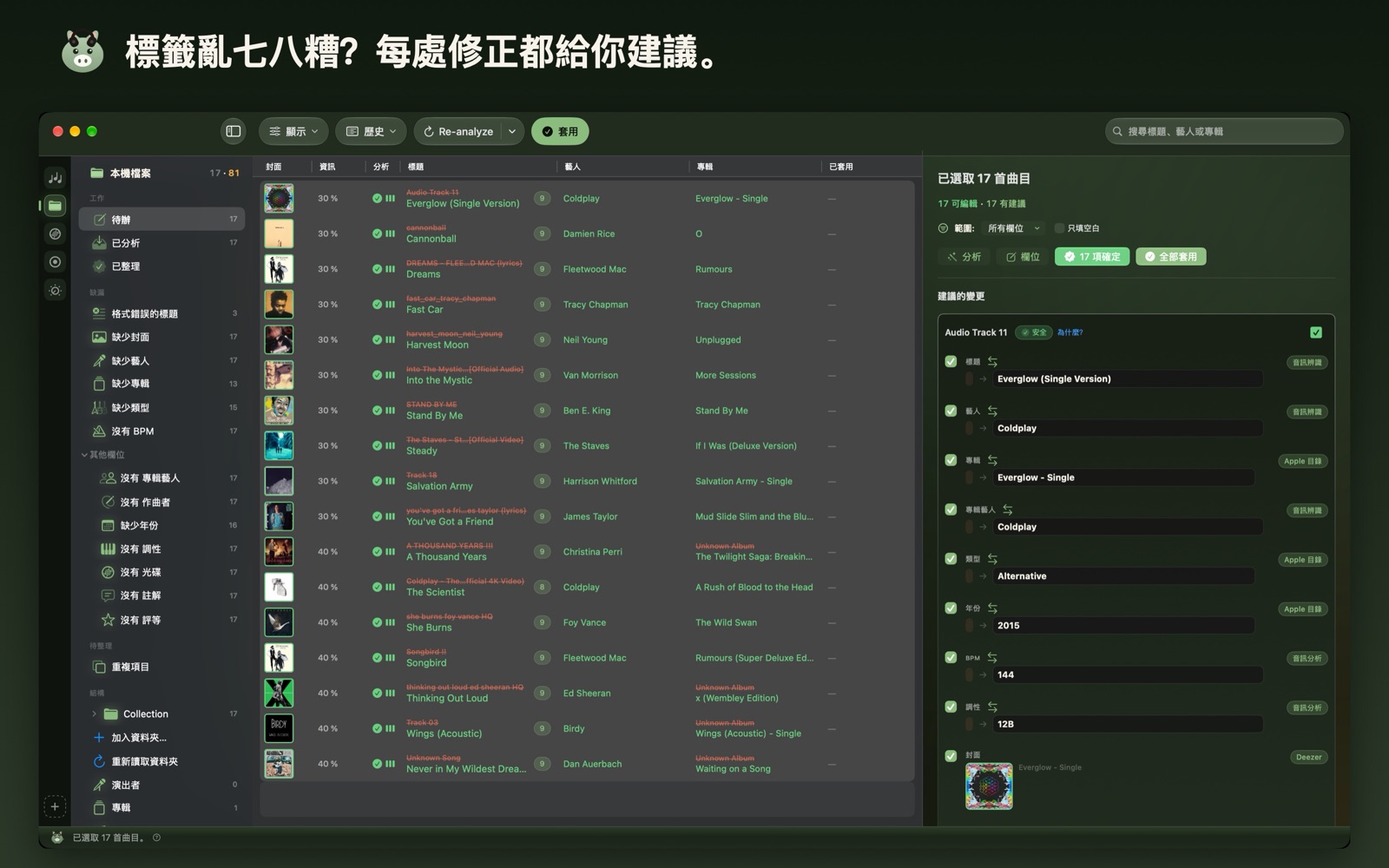Click the search field 搜尋標題、藝人或專輯
1389x868 pixels.
[1224, 131]
